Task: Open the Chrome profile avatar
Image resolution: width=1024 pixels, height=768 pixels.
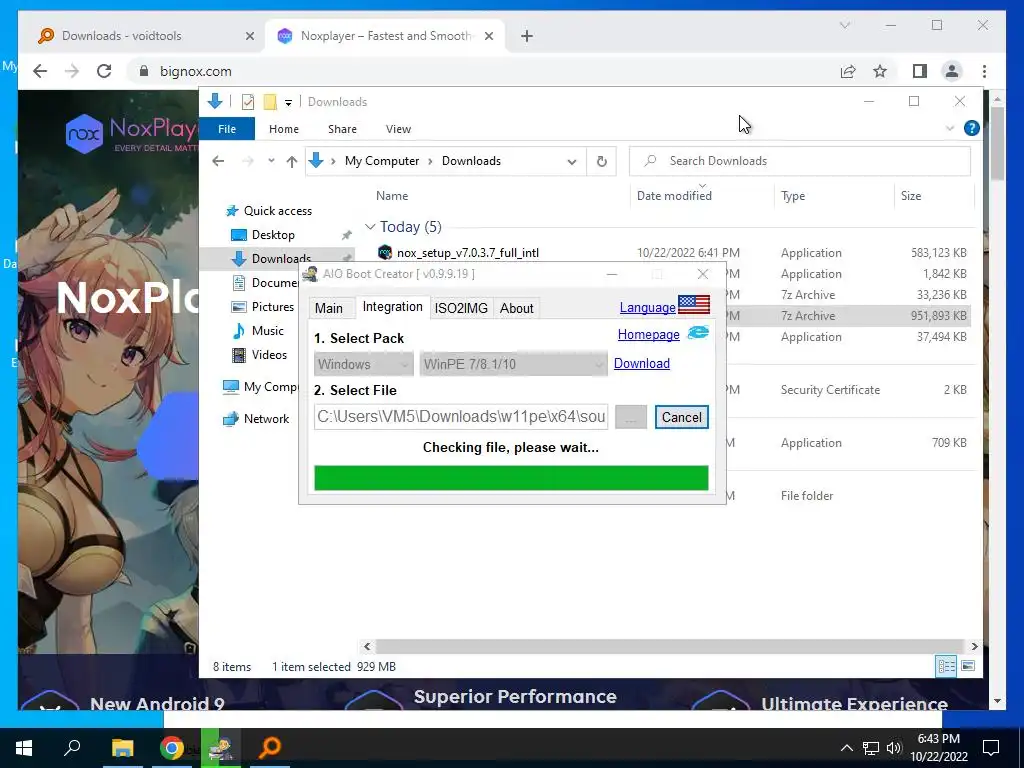Action: 952,71
